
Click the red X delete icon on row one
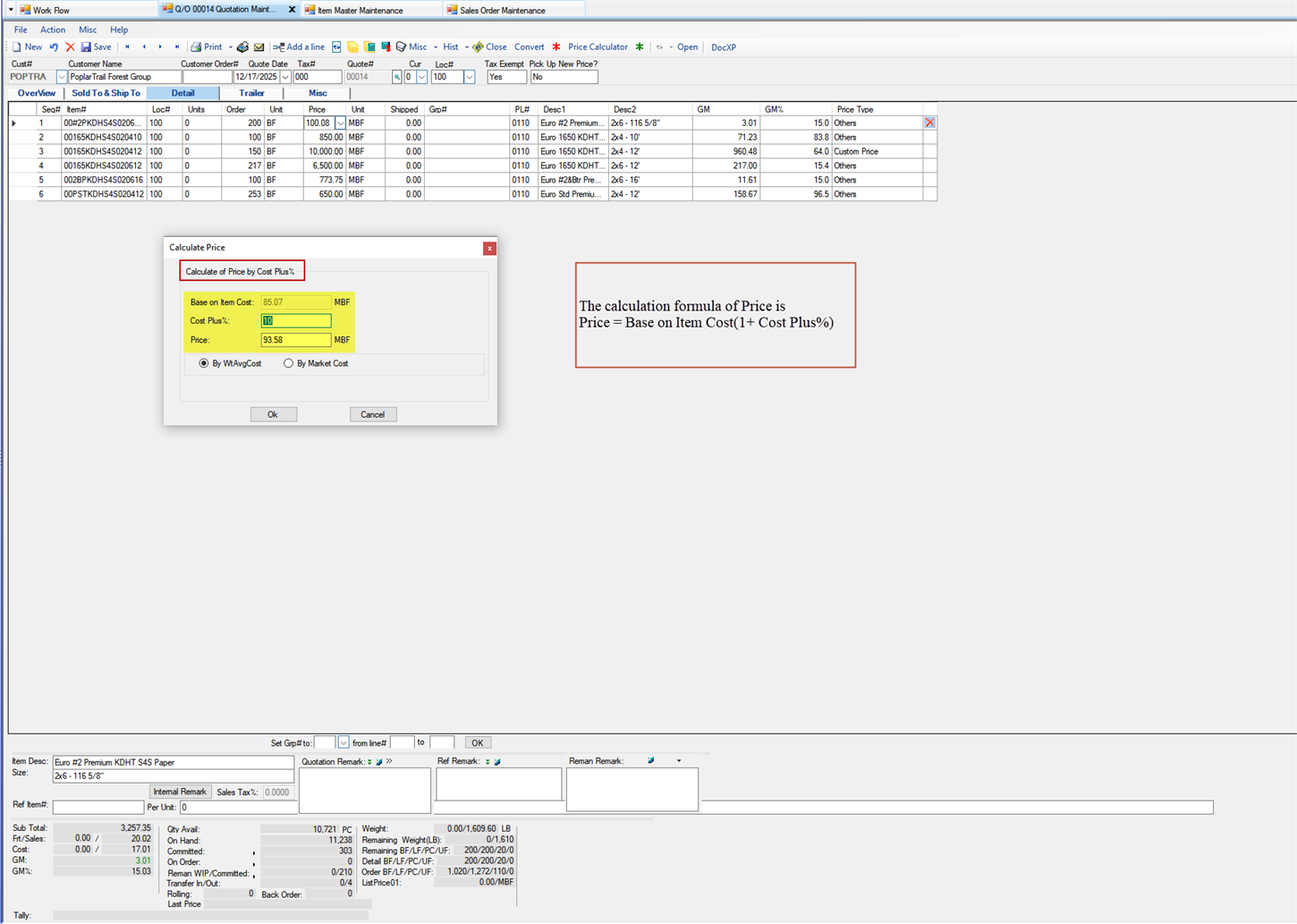click(928, 123)
